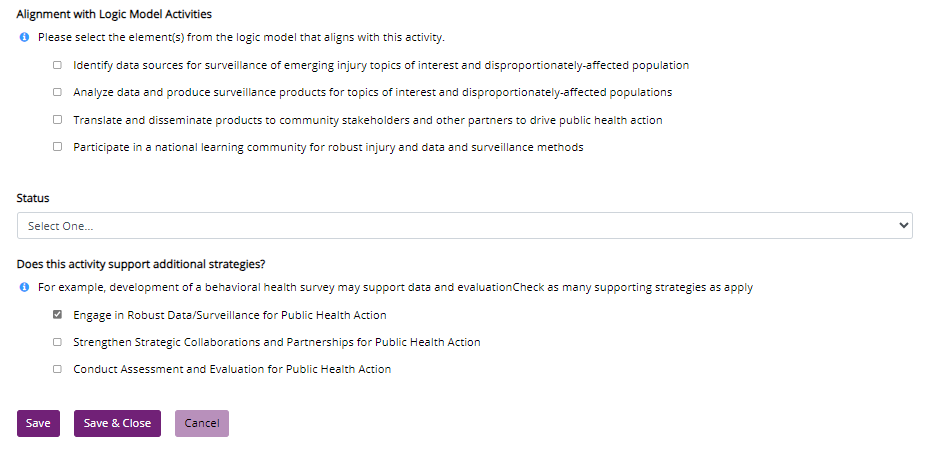Check 'Identify data sources for surveillance' checkbox
The image size is (925, 452).
(x=57, y=66)
